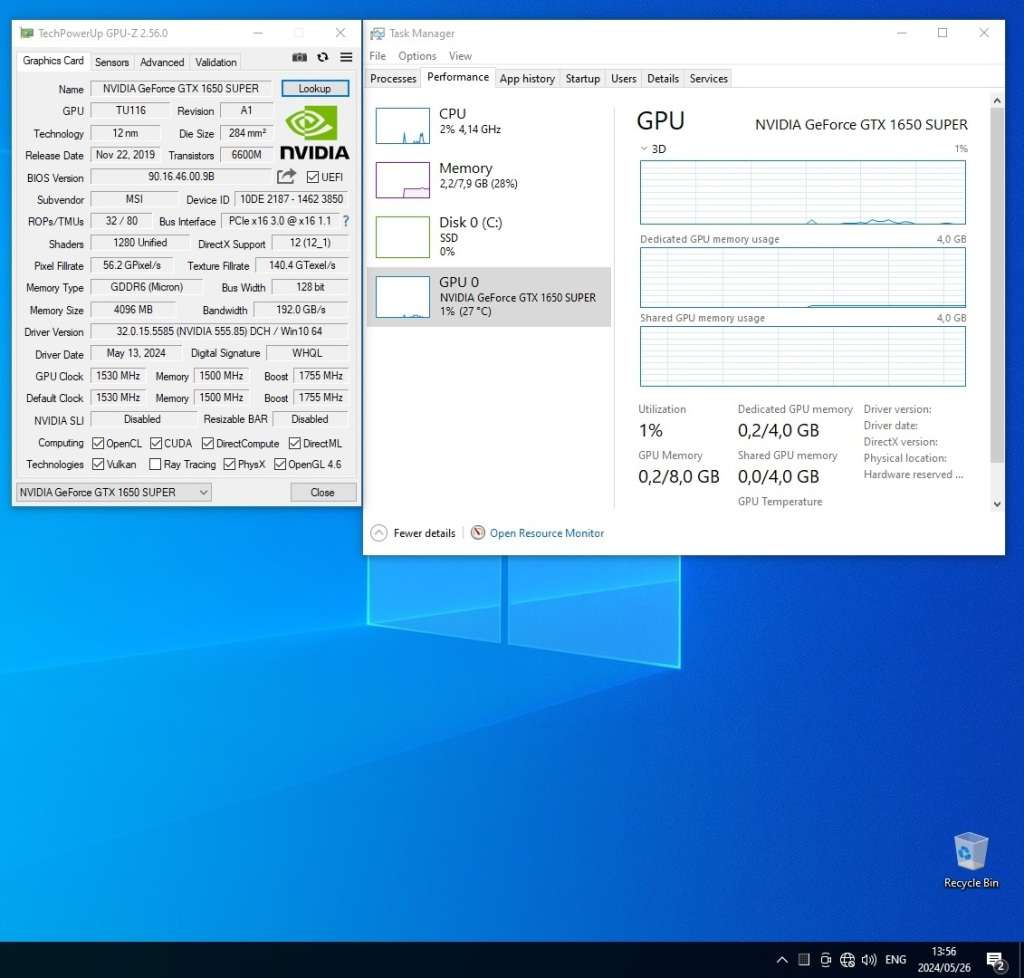
Task: Click the Open Resource Monitor link
Action: (546, 533)
